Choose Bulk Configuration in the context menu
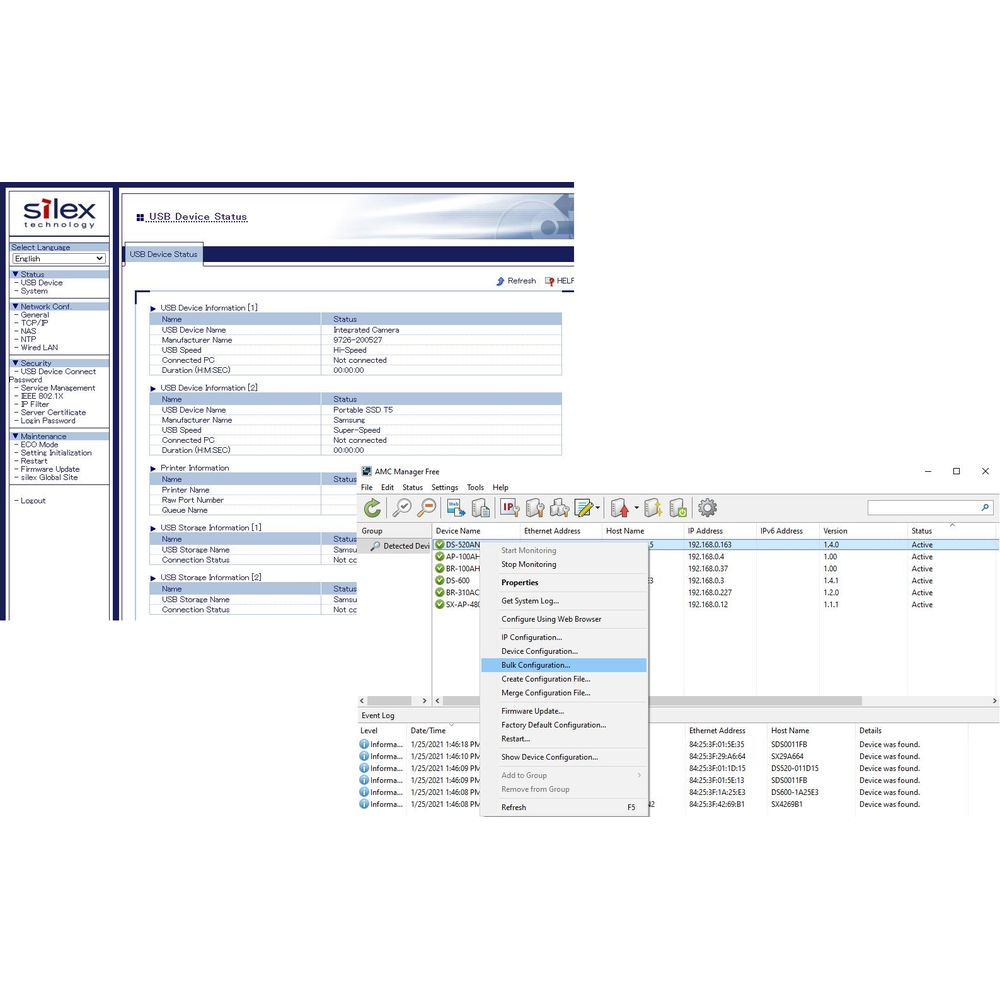This screenshot has width=1000, height=1000. point(564,665)
